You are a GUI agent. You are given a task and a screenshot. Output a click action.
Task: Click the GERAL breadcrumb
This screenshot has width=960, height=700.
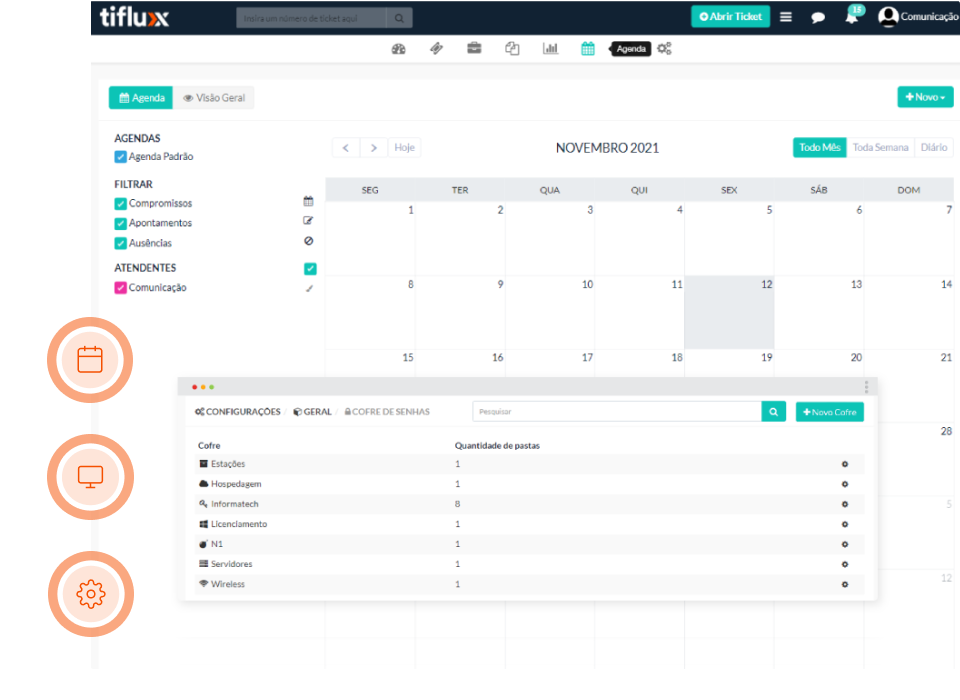click(312, 412)
